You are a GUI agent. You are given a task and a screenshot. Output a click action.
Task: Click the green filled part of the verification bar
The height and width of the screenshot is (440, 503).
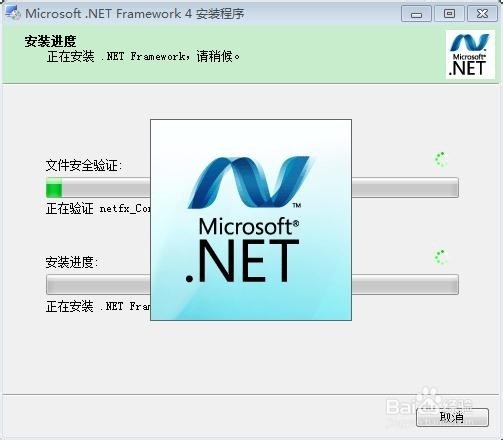click(54, 188)
